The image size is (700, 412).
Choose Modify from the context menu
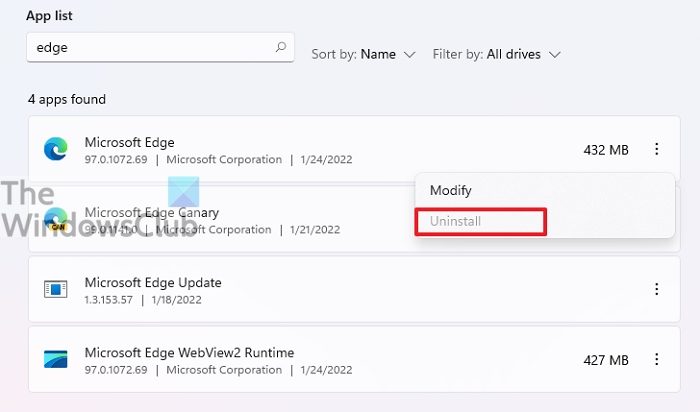[x=450, y=190]
